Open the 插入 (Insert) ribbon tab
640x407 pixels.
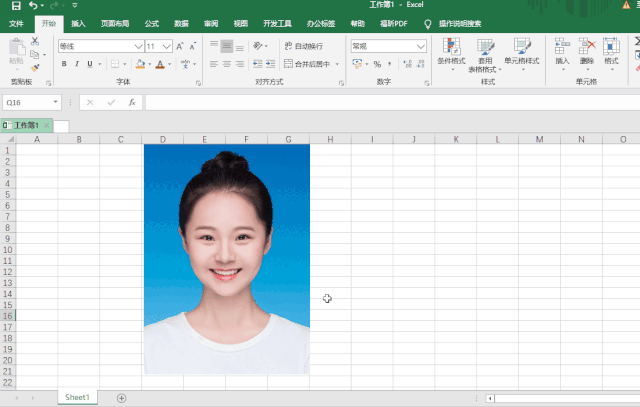(x=78, y=22)
